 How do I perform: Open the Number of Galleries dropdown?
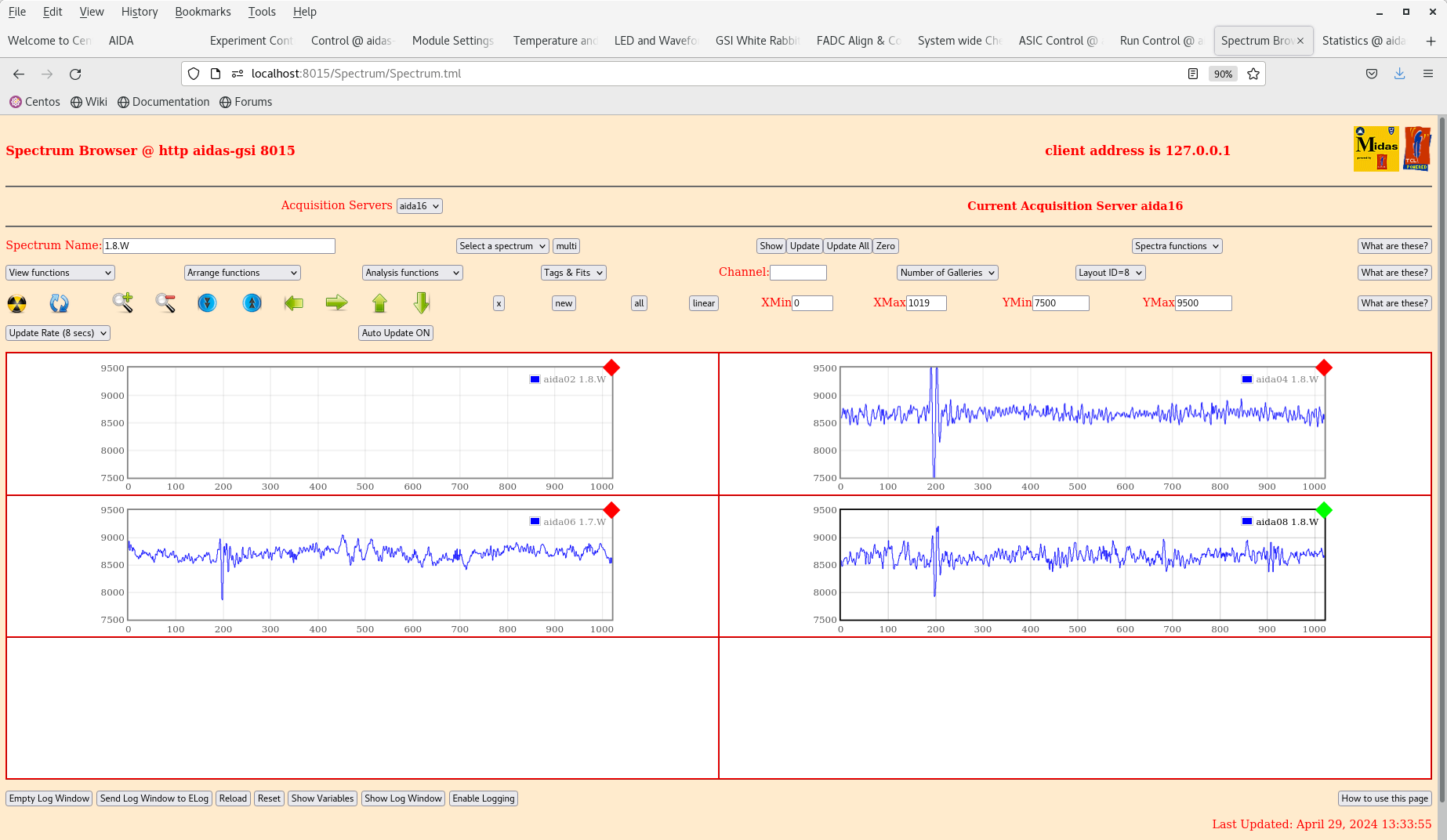tap(947, 273)
